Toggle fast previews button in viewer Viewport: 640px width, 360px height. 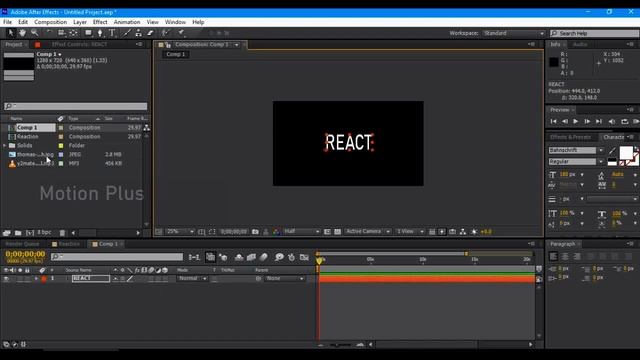(442, 232)
